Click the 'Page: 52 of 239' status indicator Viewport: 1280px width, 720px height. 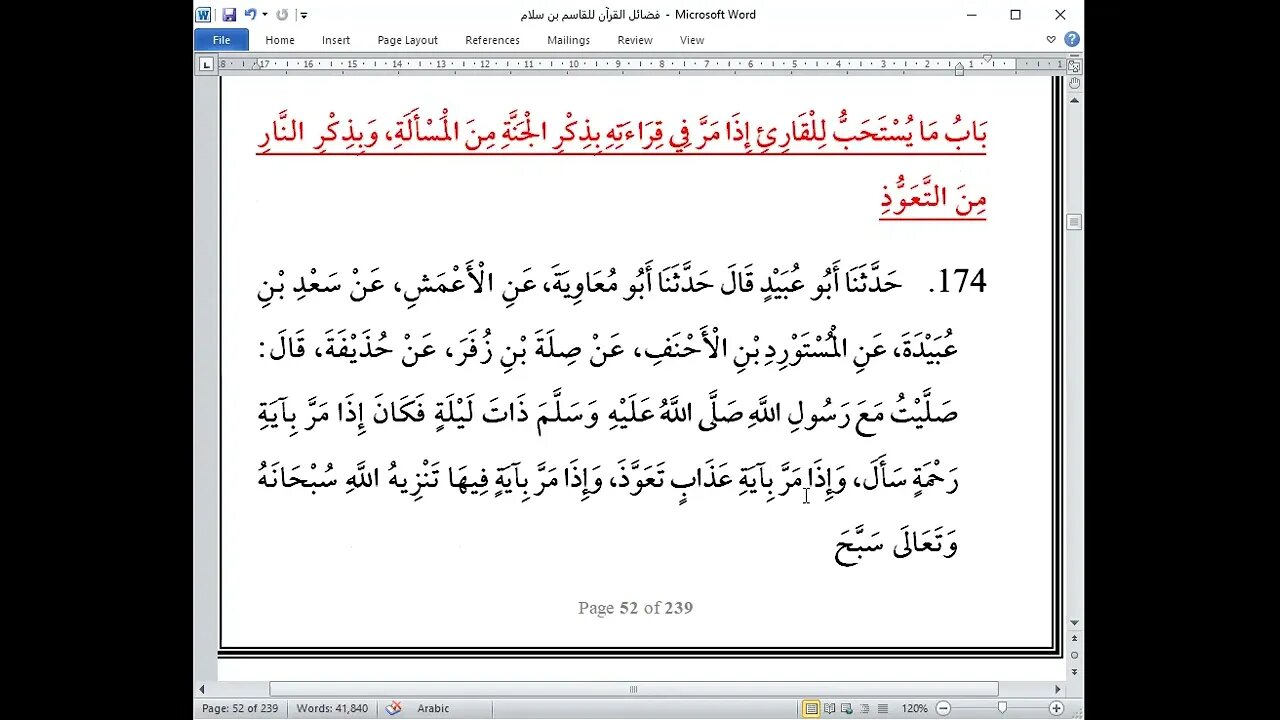click(240, 708)
